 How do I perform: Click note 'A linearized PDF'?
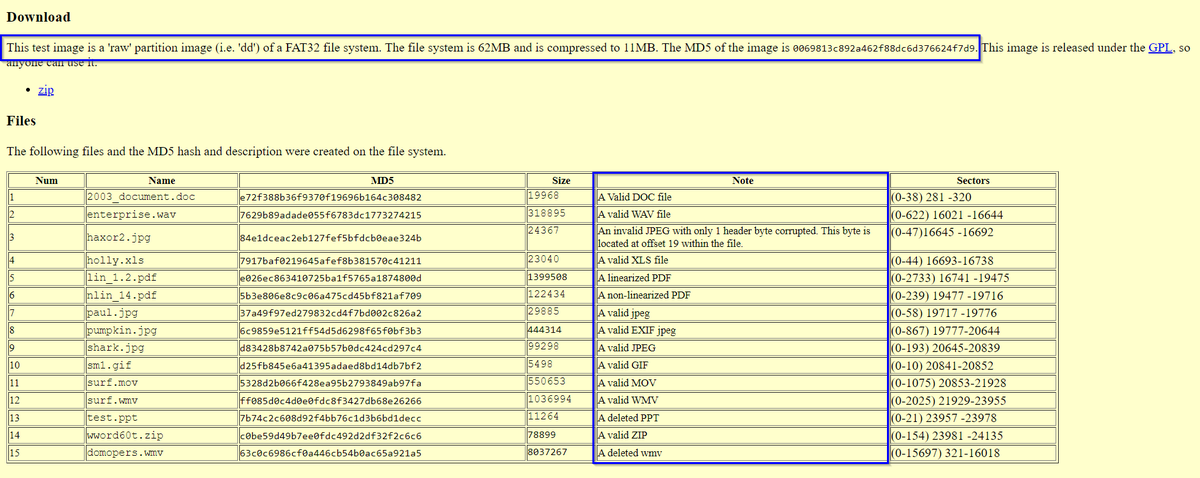pos(635,278)
